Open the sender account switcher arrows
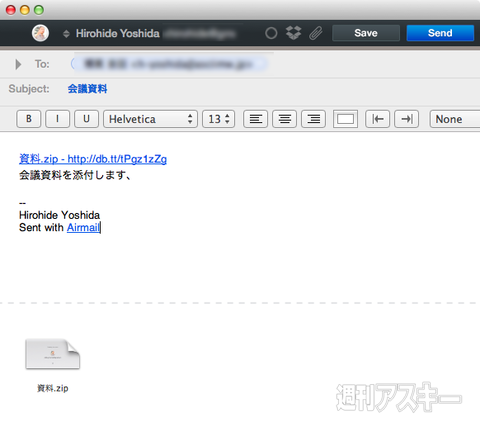480x431 pixels. tap(66, 34)
